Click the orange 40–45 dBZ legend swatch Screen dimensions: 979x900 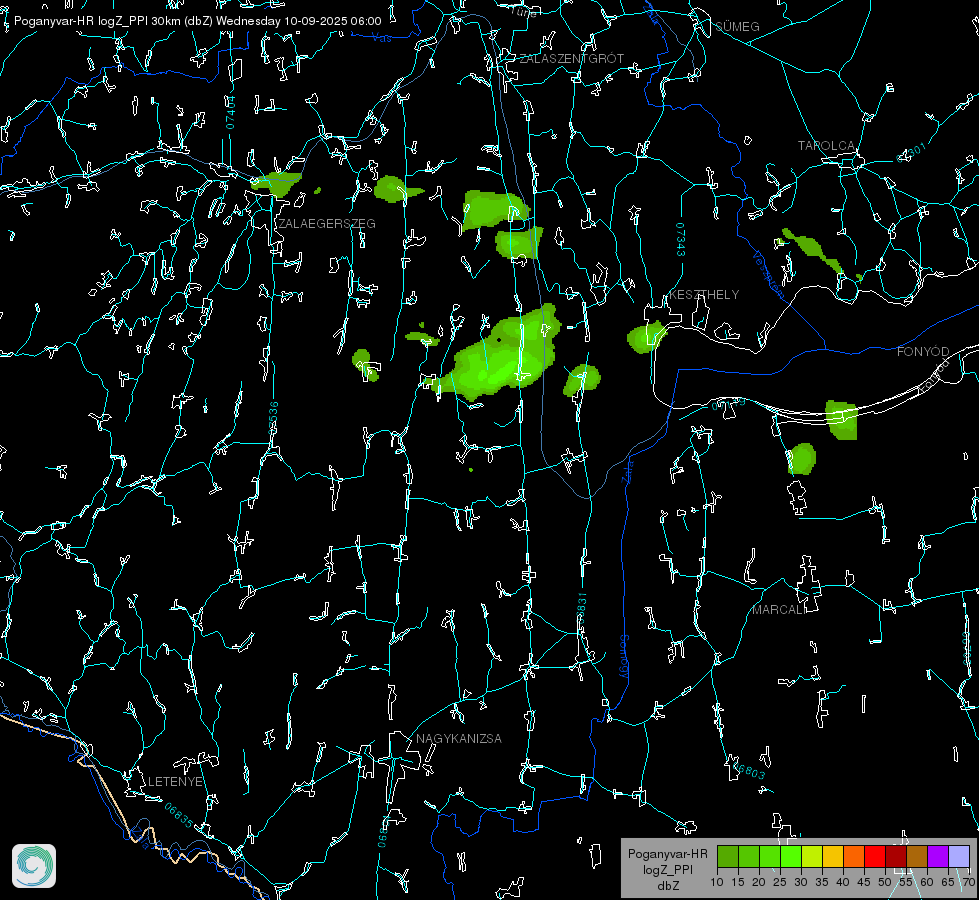[854, 857]
